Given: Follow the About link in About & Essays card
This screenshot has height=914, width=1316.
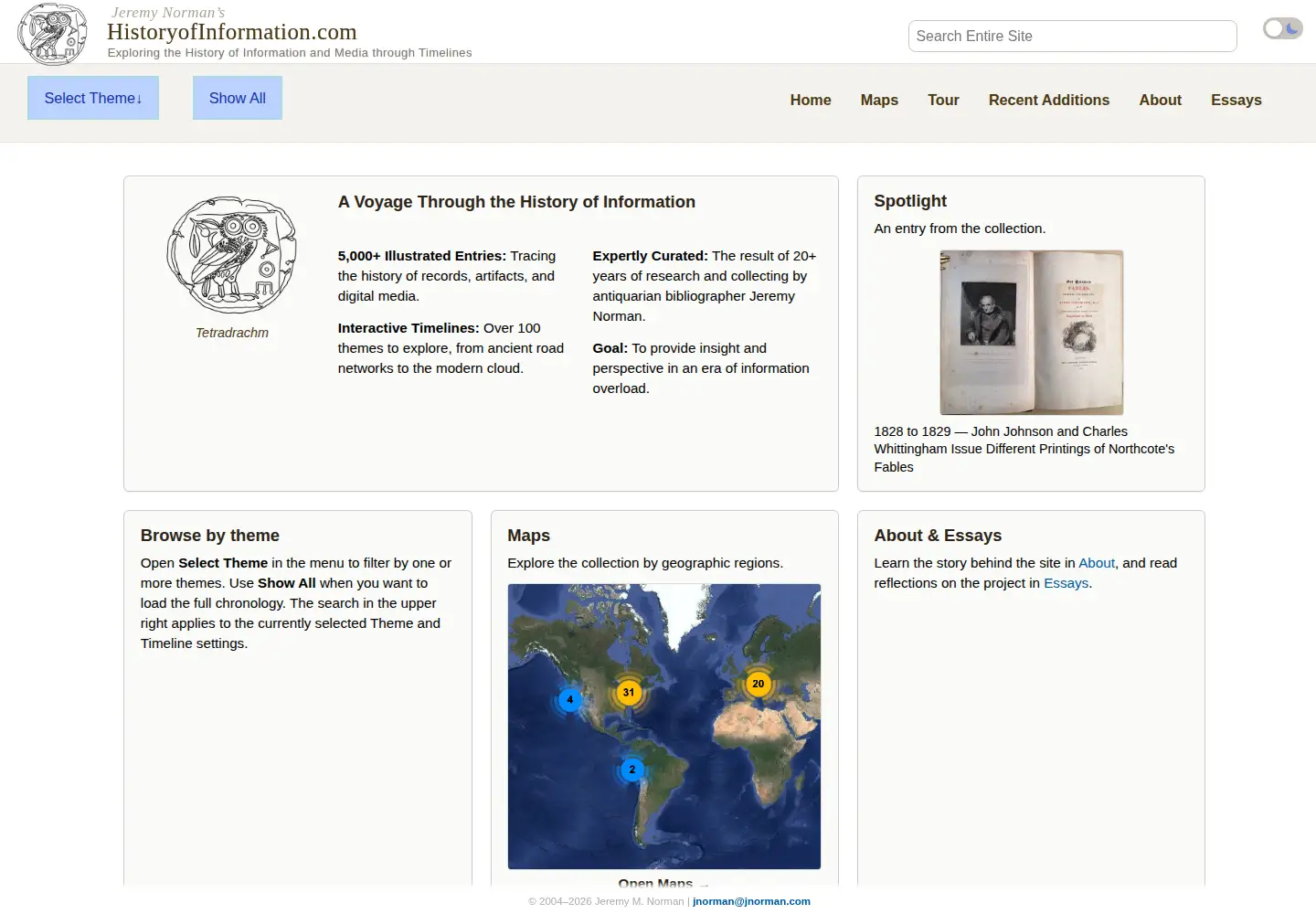Looking at the screenshot, I should point(1097,563).
